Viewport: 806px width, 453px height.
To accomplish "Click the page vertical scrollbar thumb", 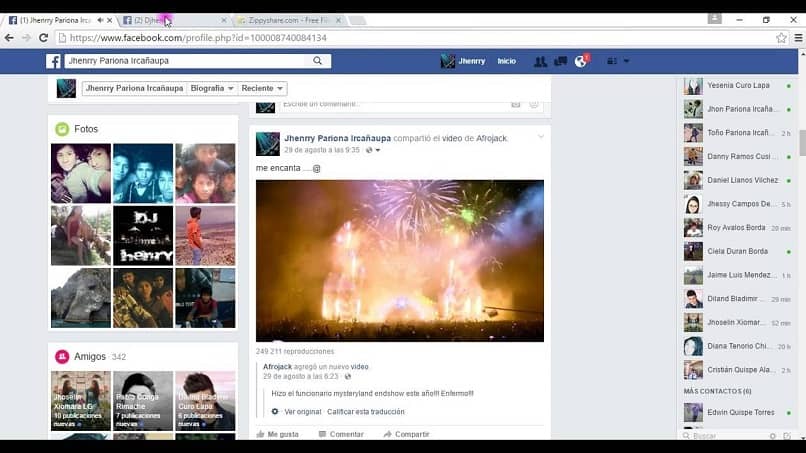I will pyautogui.click(x=802, y=143).
